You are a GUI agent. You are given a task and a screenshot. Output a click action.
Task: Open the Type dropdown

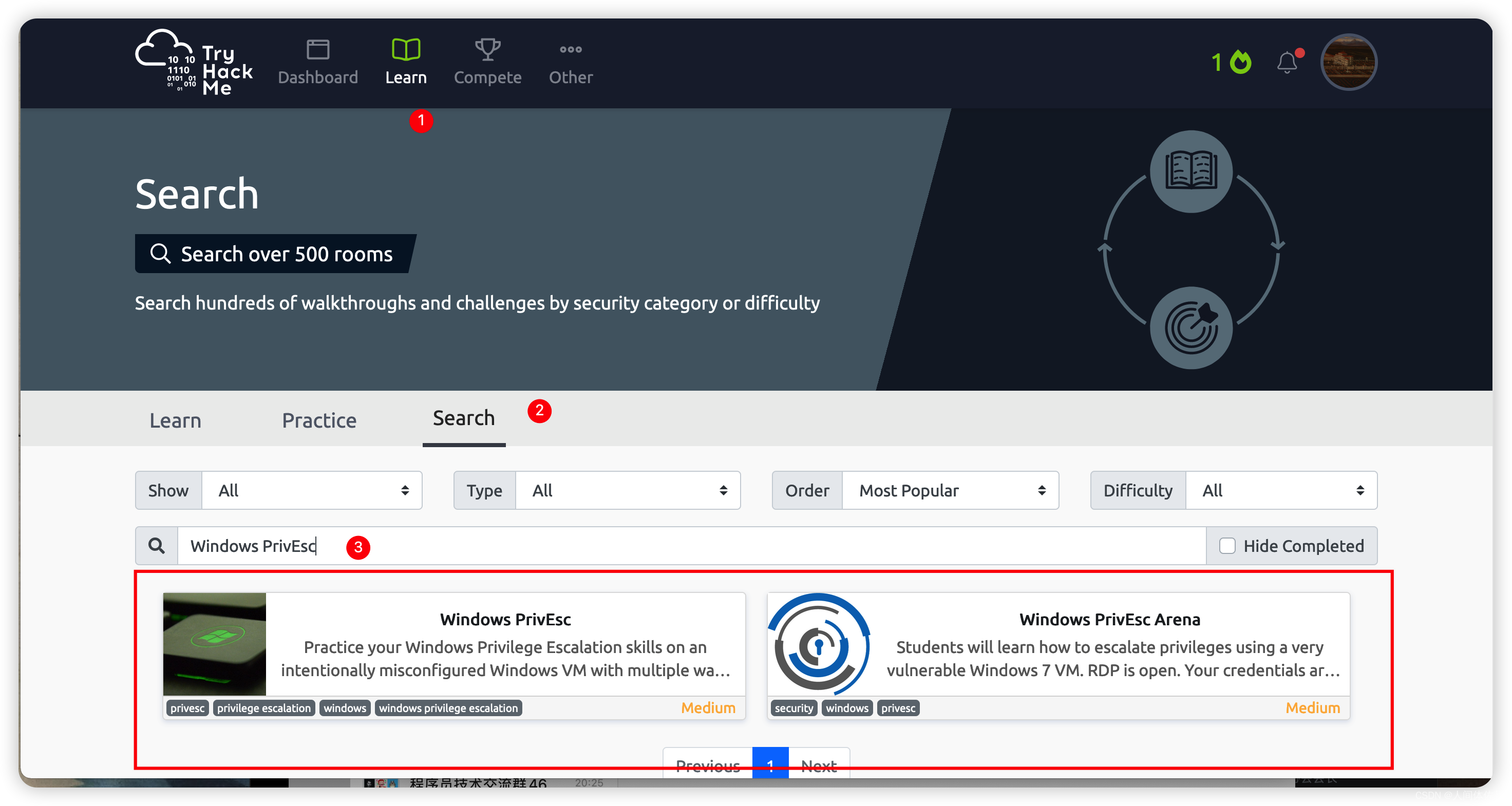(x=628, y=490)
